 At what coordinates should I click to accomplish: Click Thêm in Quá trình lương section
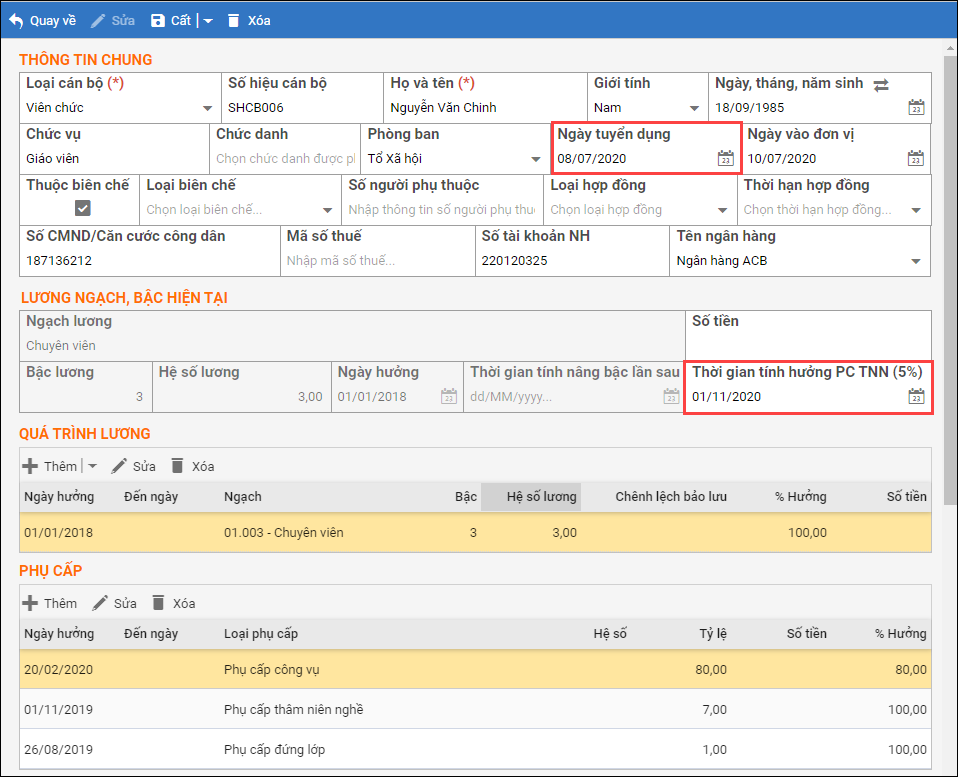click(x=50, y=466)
